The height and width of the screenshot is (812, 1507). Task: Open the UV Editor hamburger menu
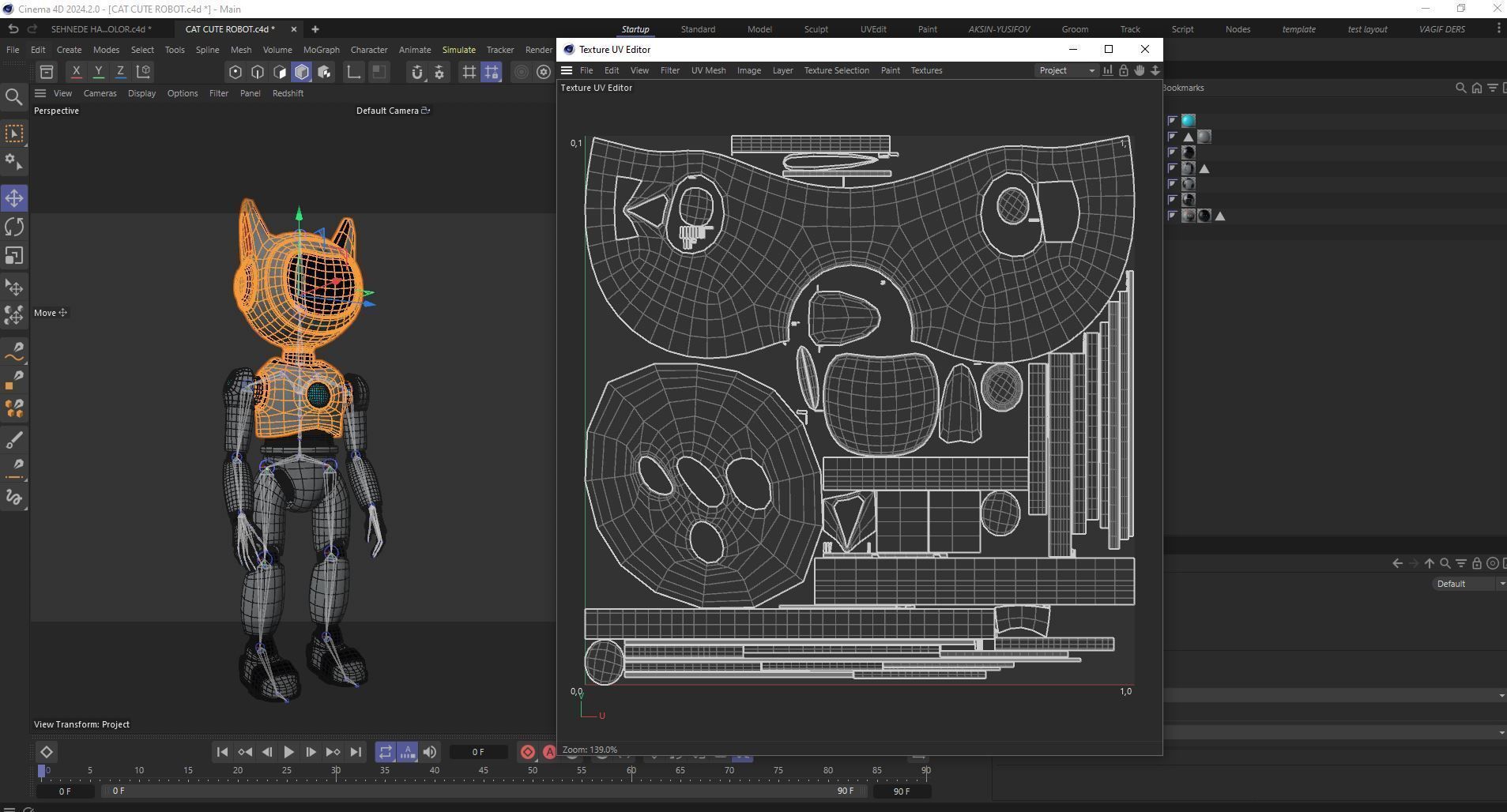pyautogui.click(x=567, y=70)
